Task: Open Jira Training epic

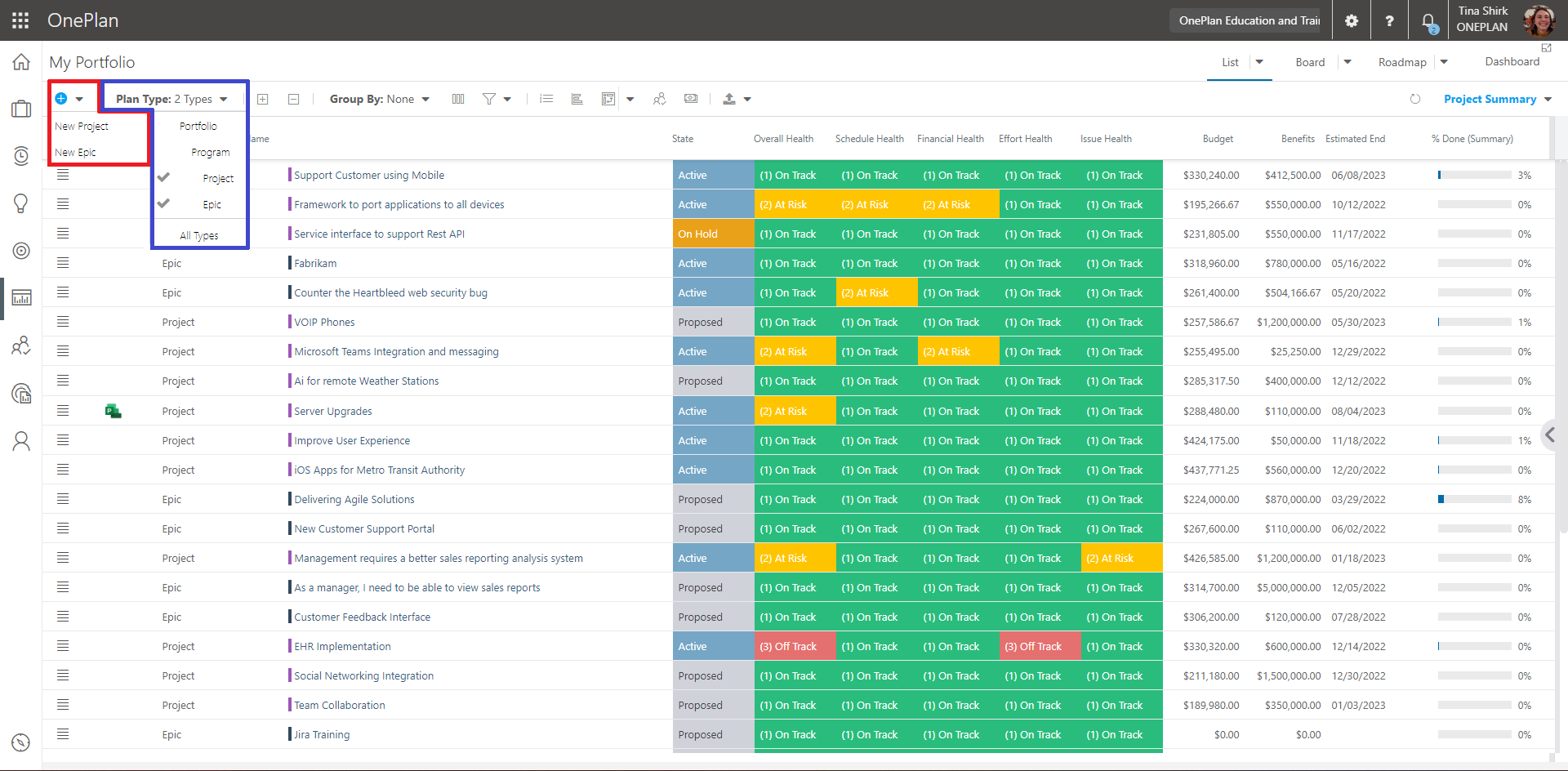Action: (x=322, y=734)
